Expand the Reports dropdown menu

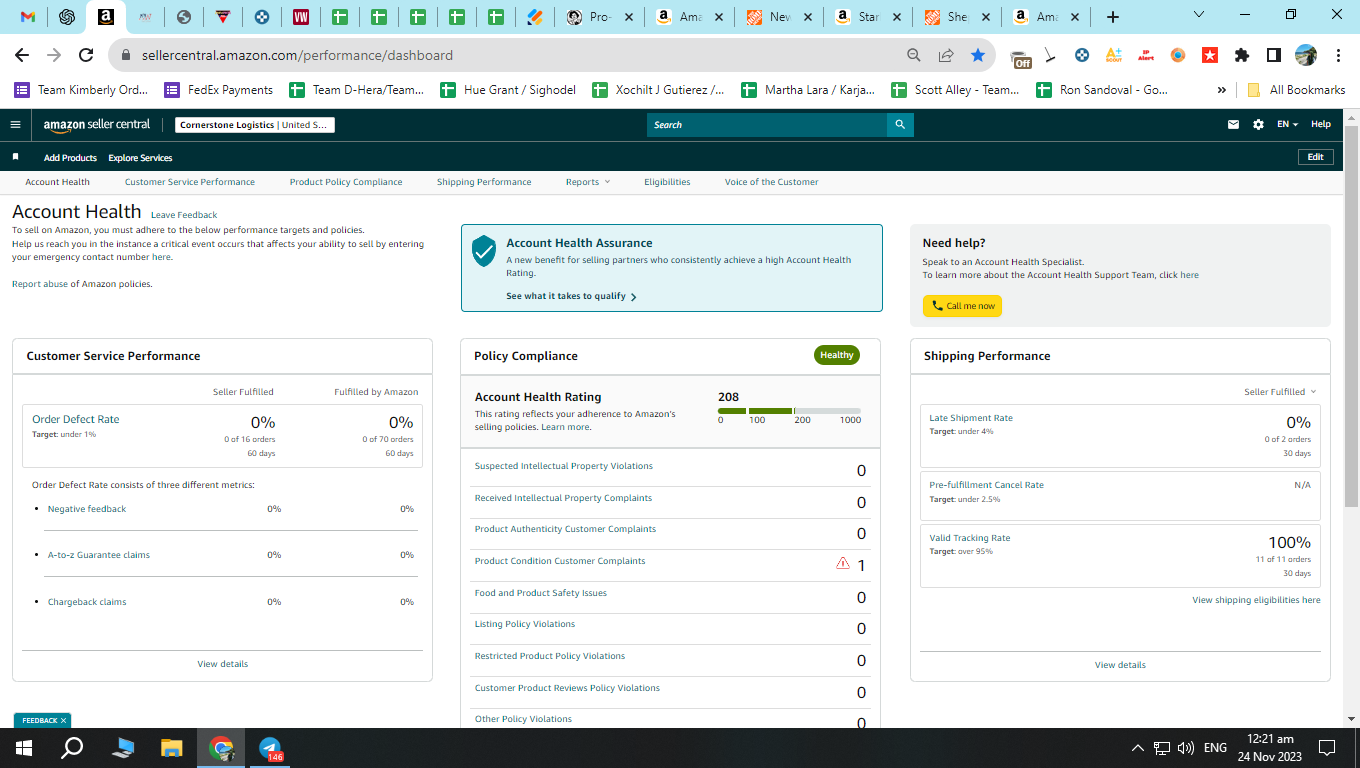587,182
